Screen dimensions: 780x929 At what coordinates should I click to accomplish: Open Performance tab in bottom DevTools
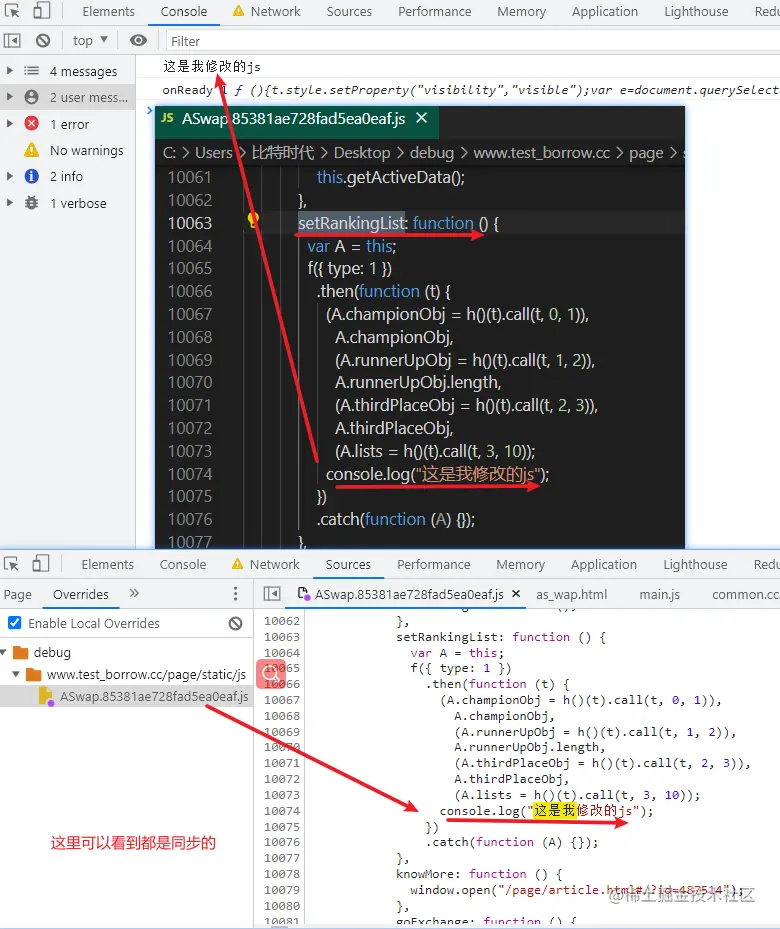click(x=434, y=565)
